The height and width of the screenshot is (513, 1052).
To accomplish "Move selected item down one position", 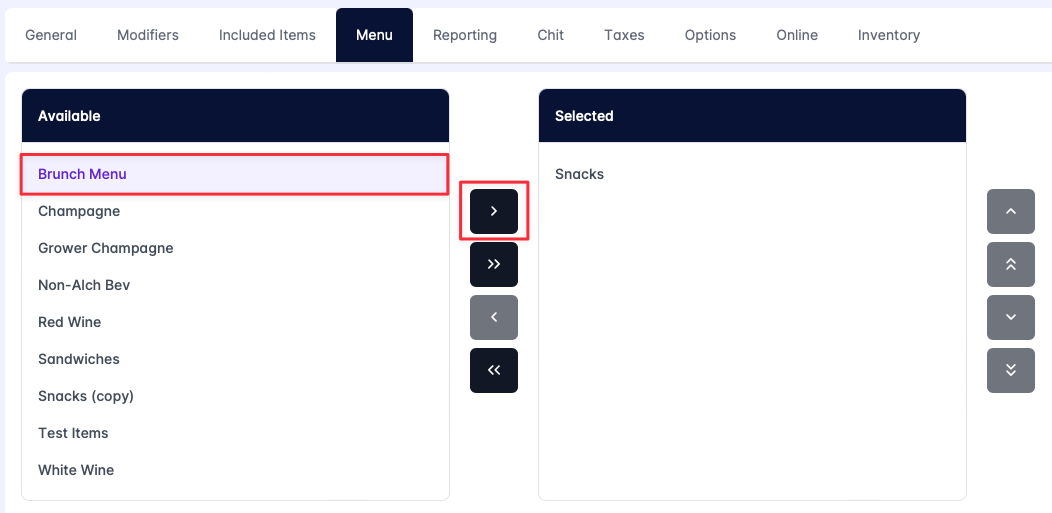I will click(1010, 318).
